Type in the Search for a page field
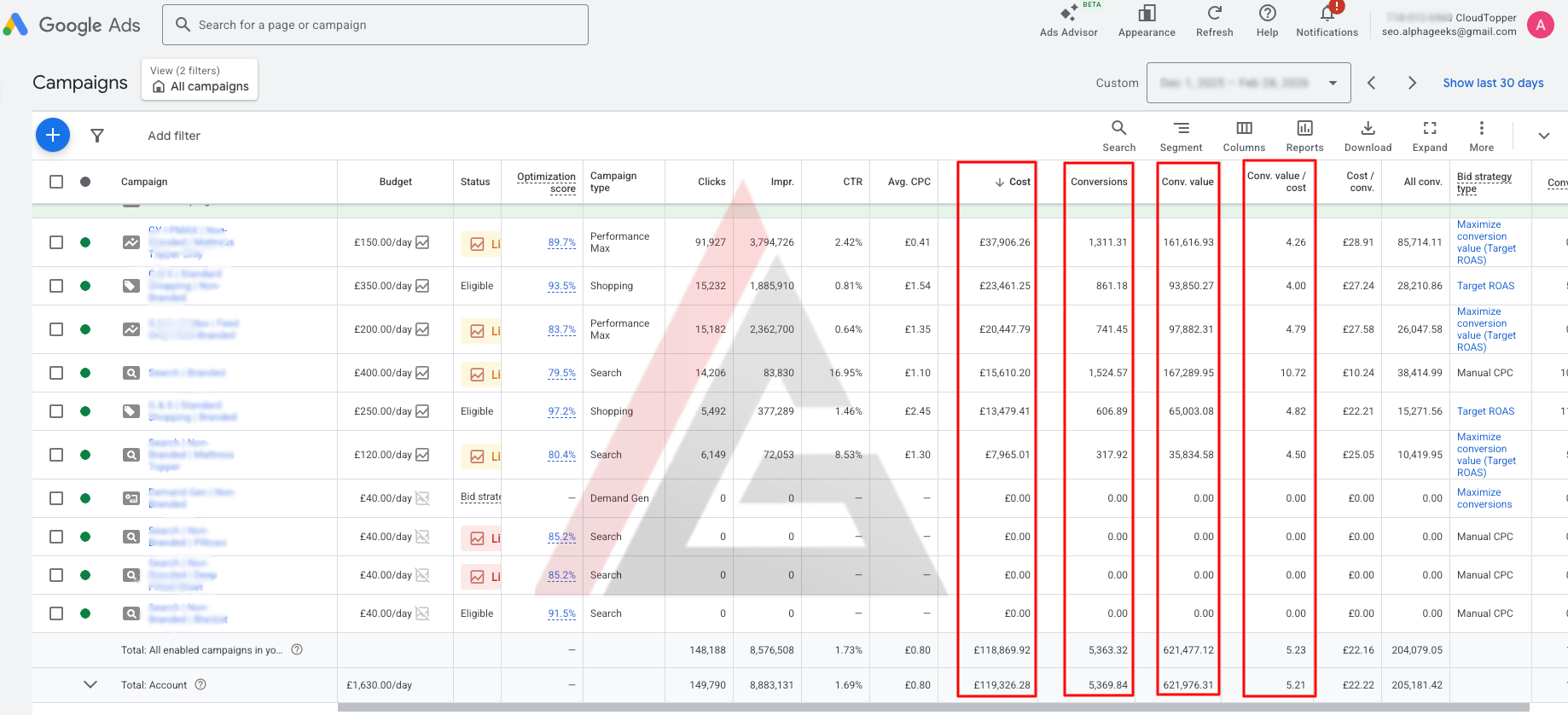 [384, 25]
